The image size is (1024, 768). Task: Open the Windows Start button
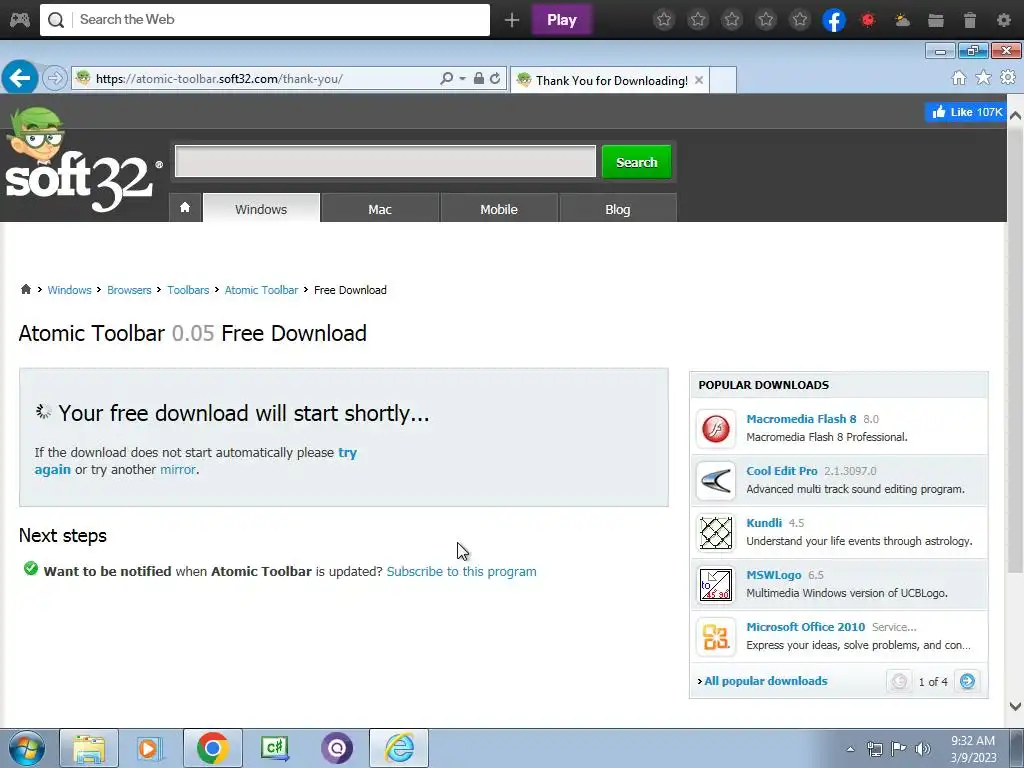(x=27, y=748)
